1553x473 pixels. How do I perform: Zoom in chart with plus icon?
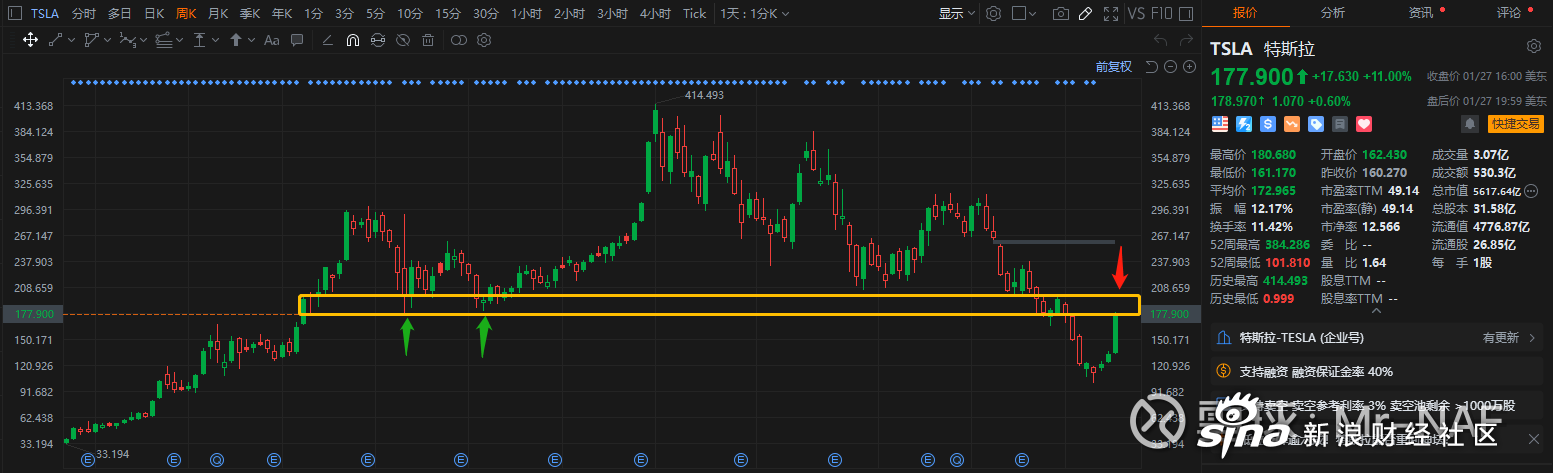tap(1189, 66)
